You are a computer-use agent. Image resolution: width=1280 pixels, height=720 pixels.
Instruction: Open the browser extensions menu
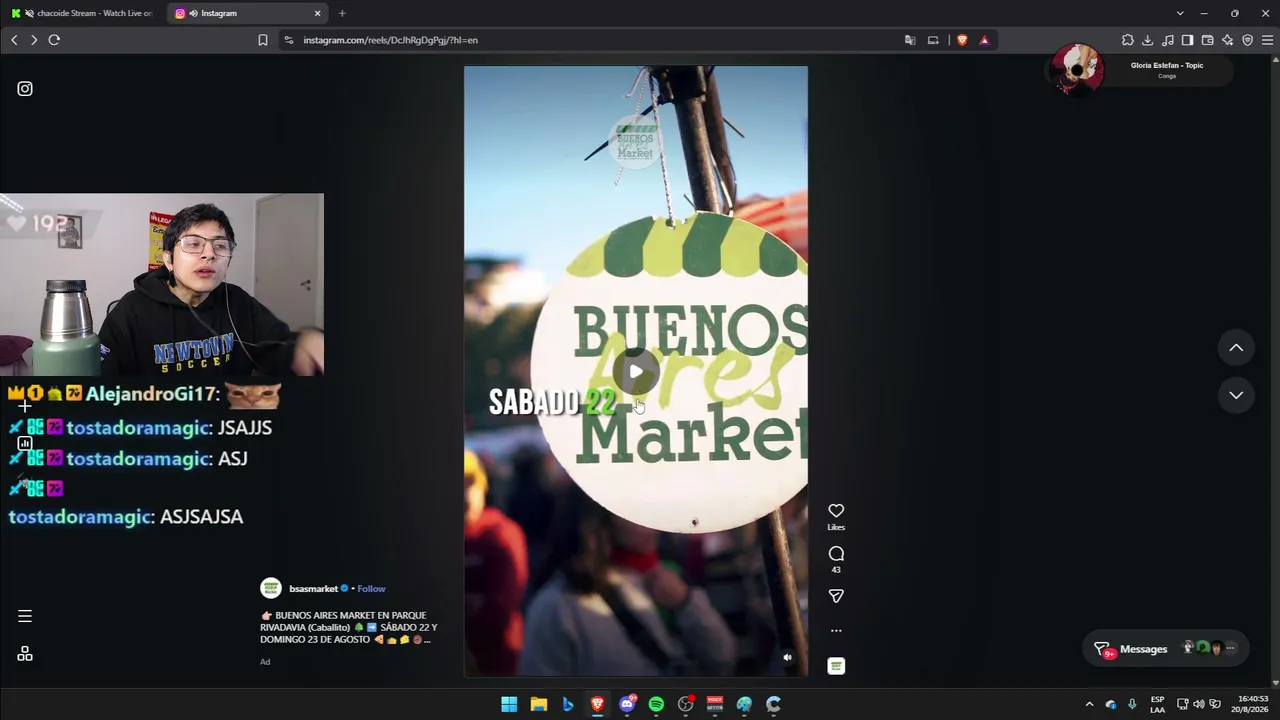click(1128, 40)
